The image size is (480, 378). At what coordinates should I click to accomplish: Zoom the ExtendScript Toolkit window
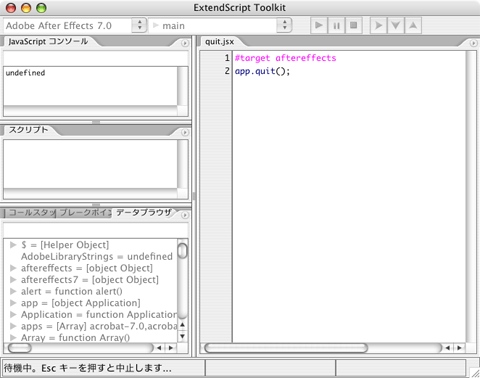point(41,8)
